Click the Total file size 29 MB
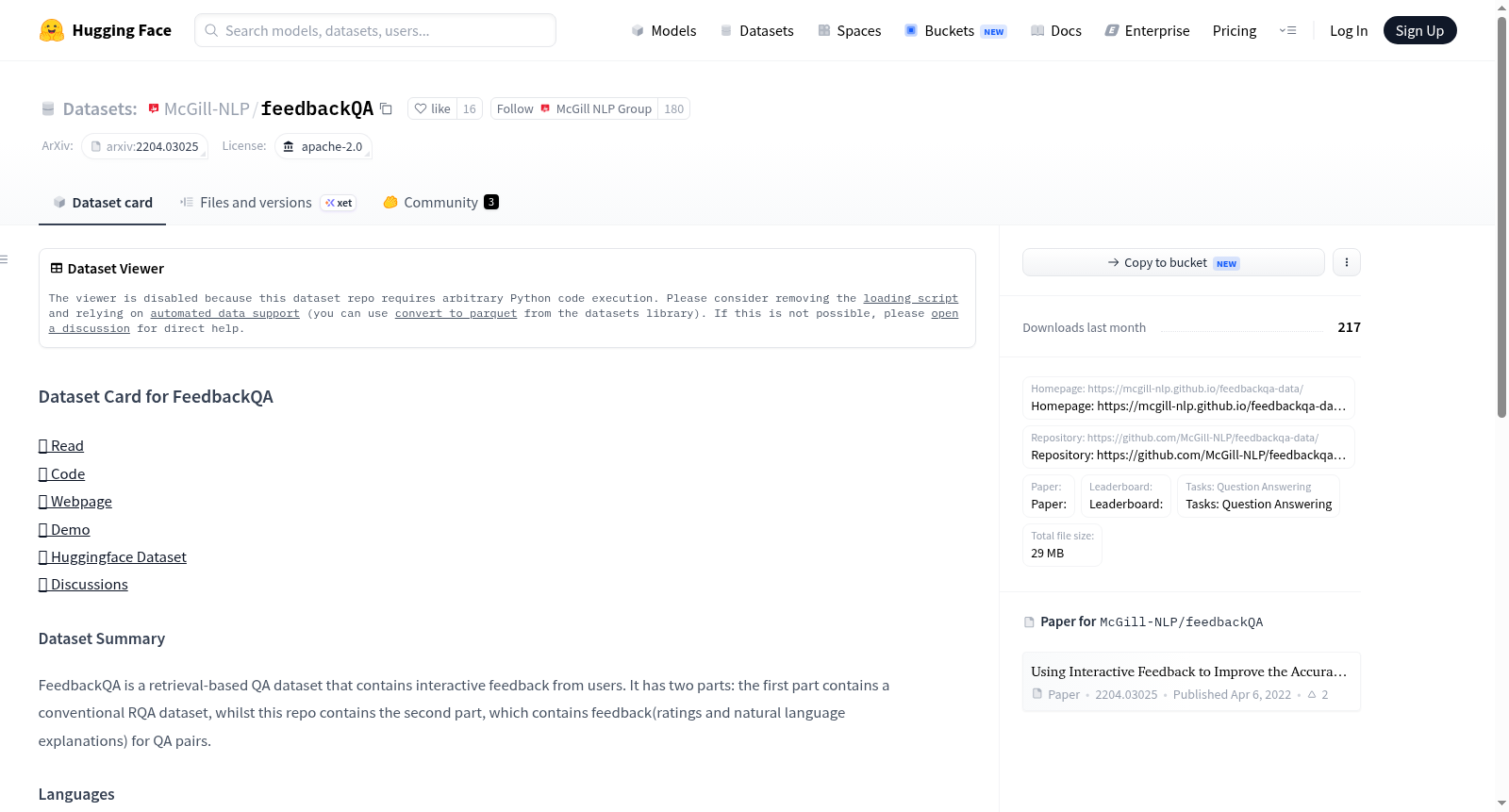The image size is (1509, 812). (1062, 545)
